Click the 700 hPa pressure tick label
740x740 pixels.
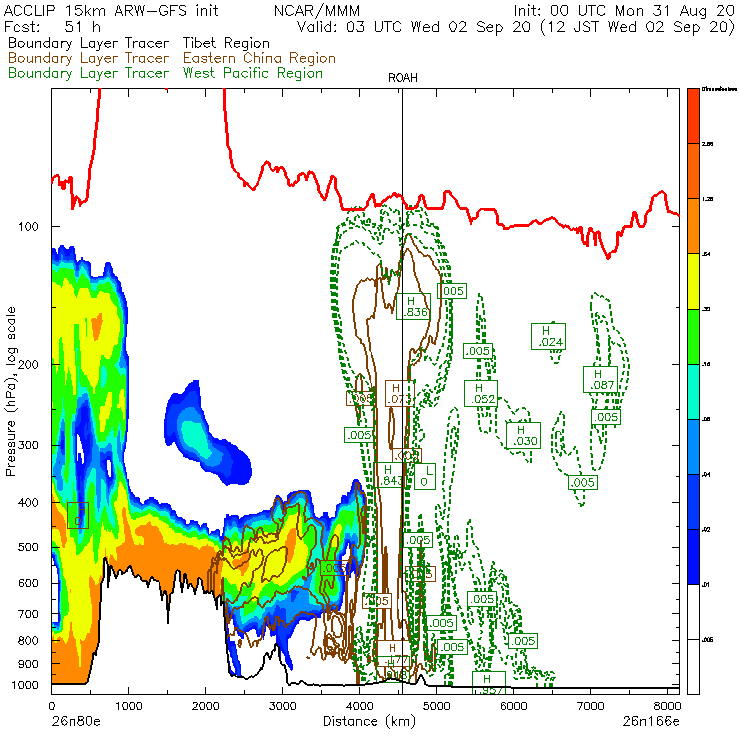28,614
